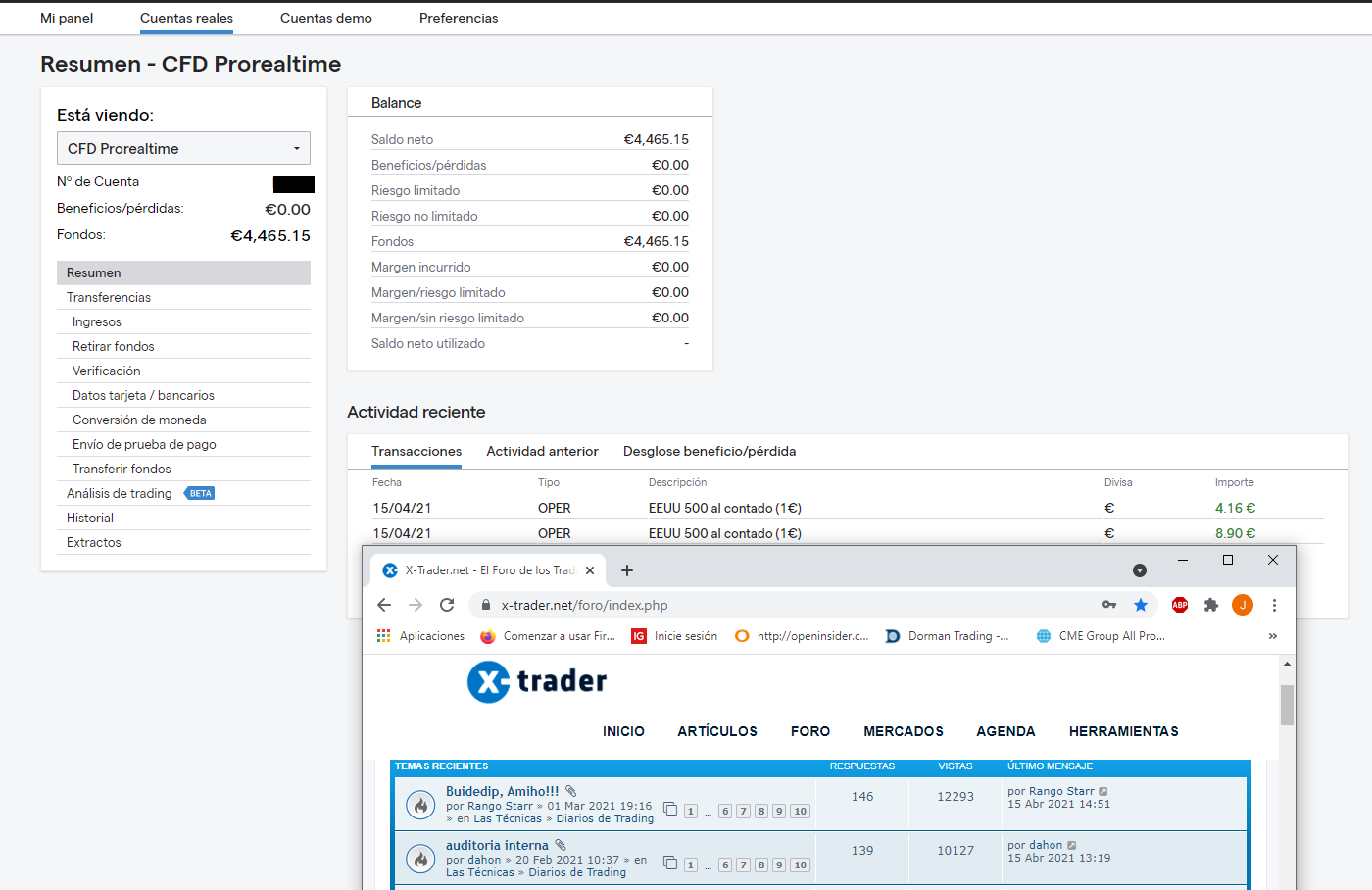Viewport: 1372px width, 890px height.
Task: Click pages icon in Buidedip topic row
Action: tap(670, 809)
